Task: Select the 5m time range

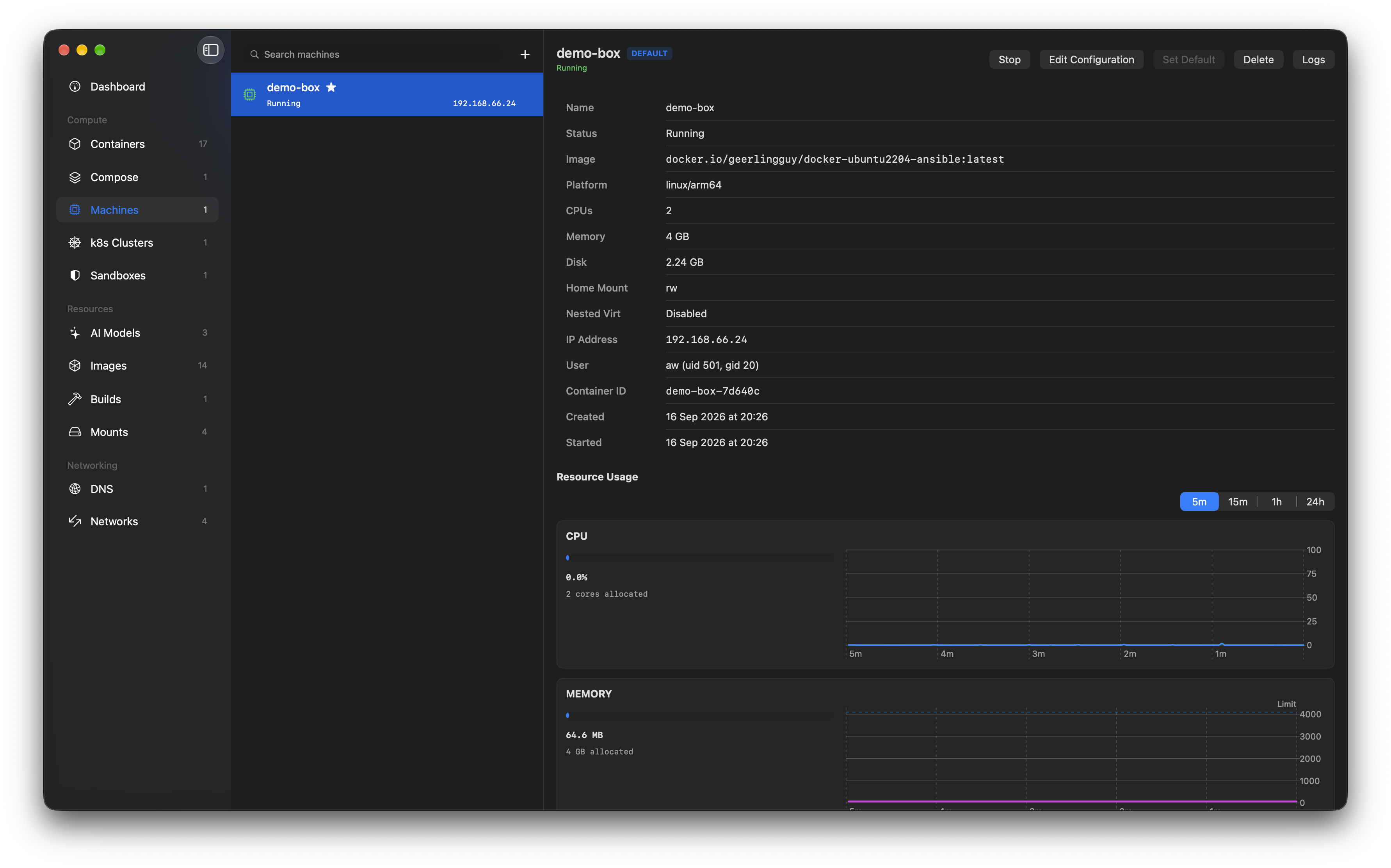Action: 1199,502
